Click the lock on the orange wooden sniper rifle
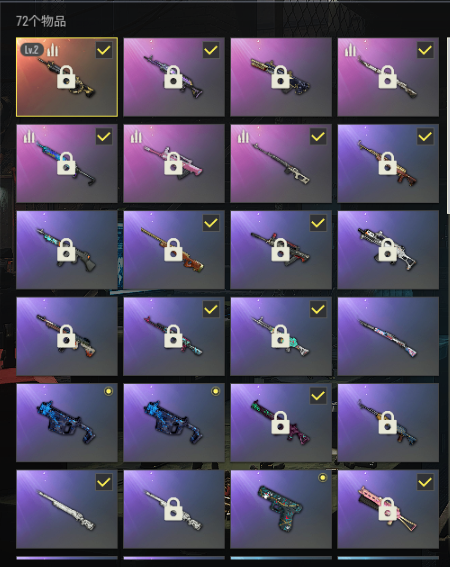450x567 pixels. 173,250
